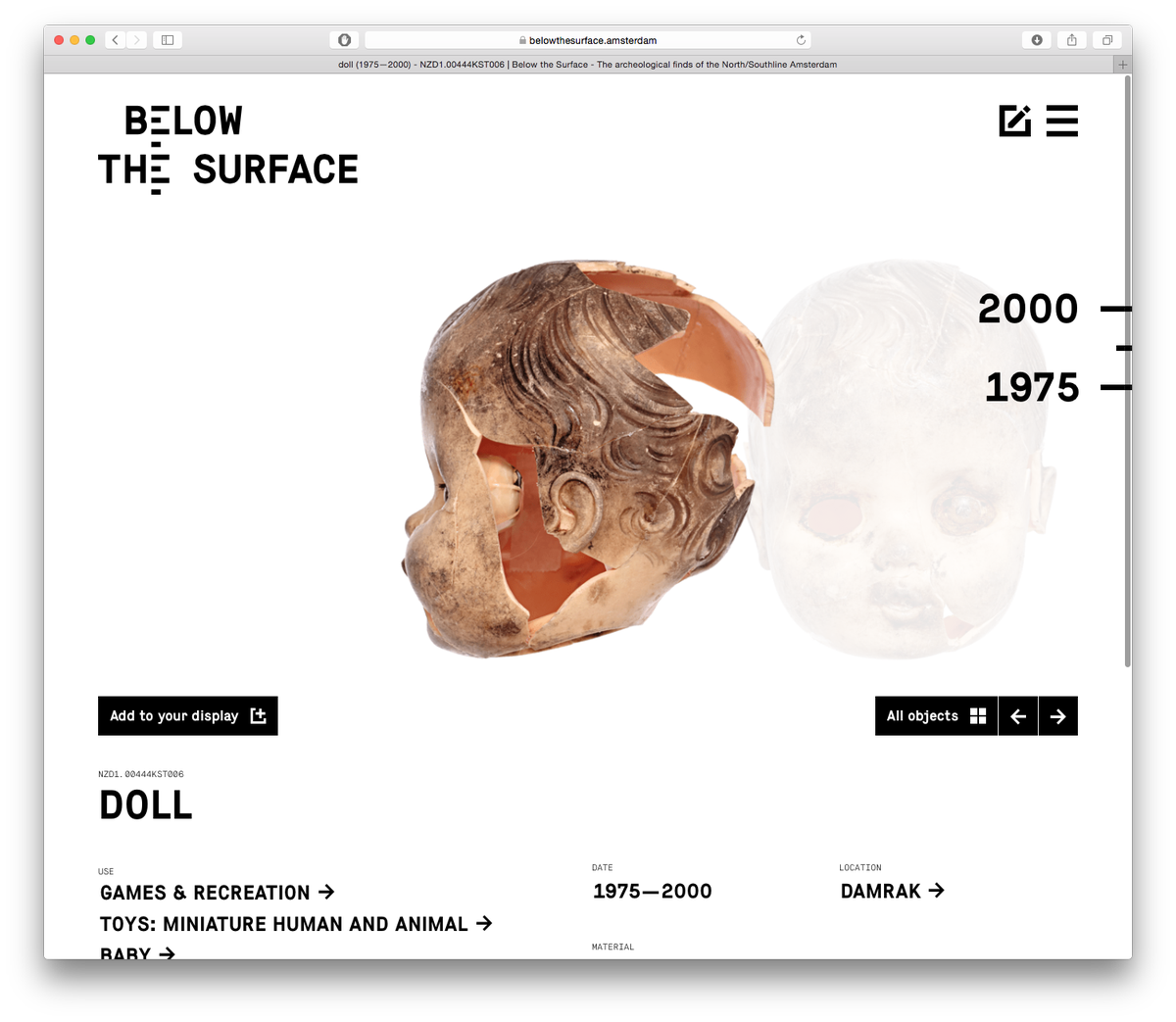The width and height of the screenshot is (1176, 1022).
Task: Click the privacy shield icon
Action: pyautogui.click(x=344, y=40)
